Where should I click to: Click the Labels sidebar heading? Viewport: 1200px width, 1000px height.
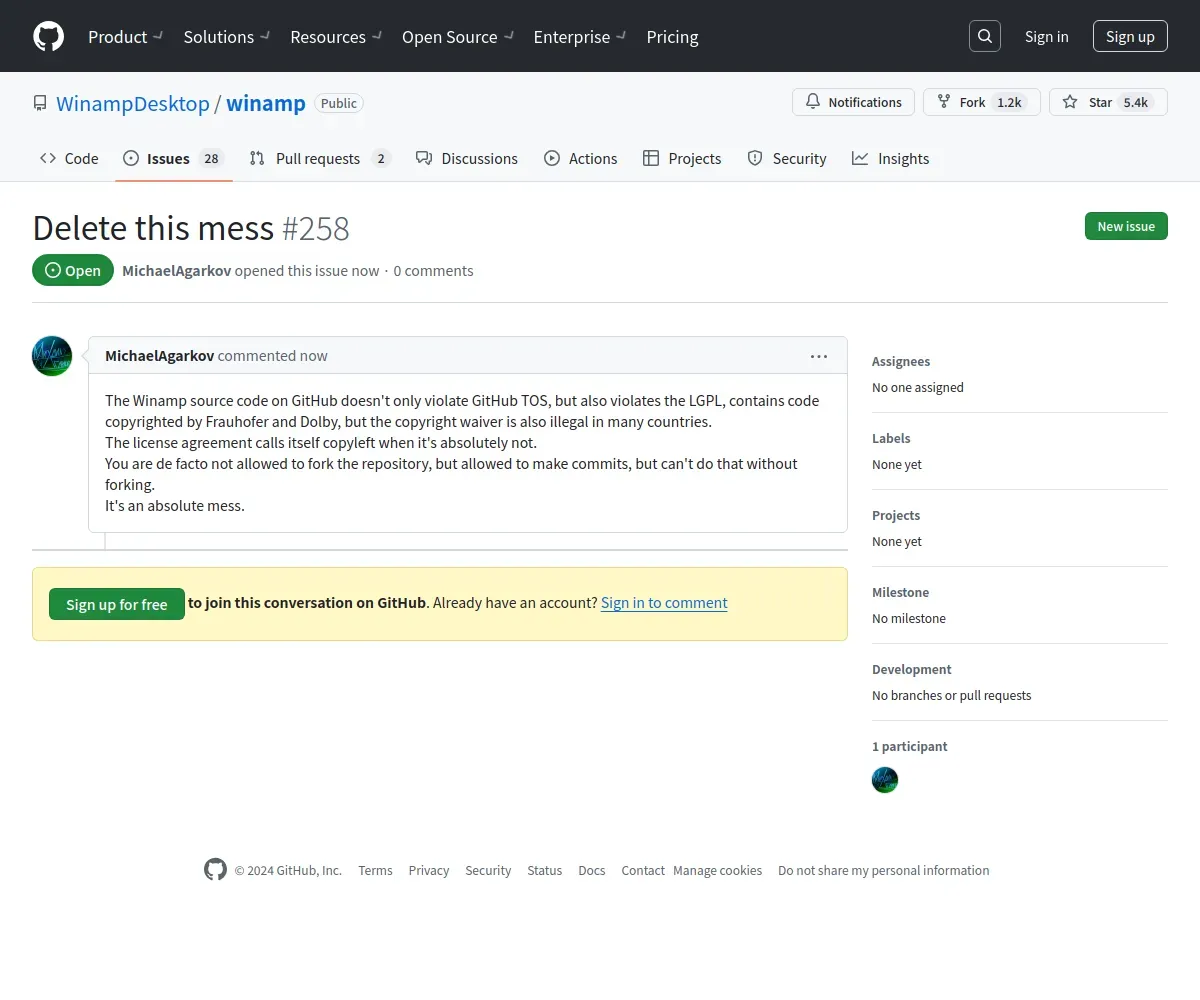point(891,438)
